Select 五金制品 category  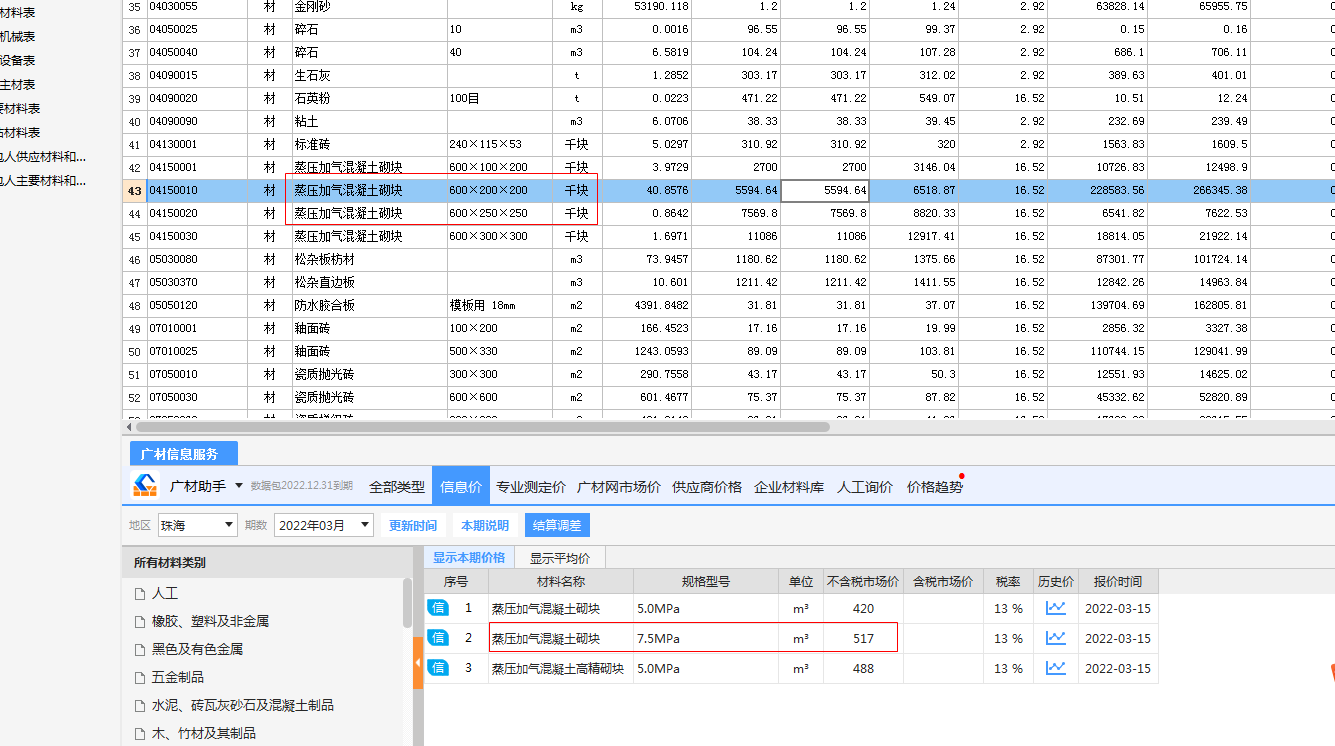(178, 677)
